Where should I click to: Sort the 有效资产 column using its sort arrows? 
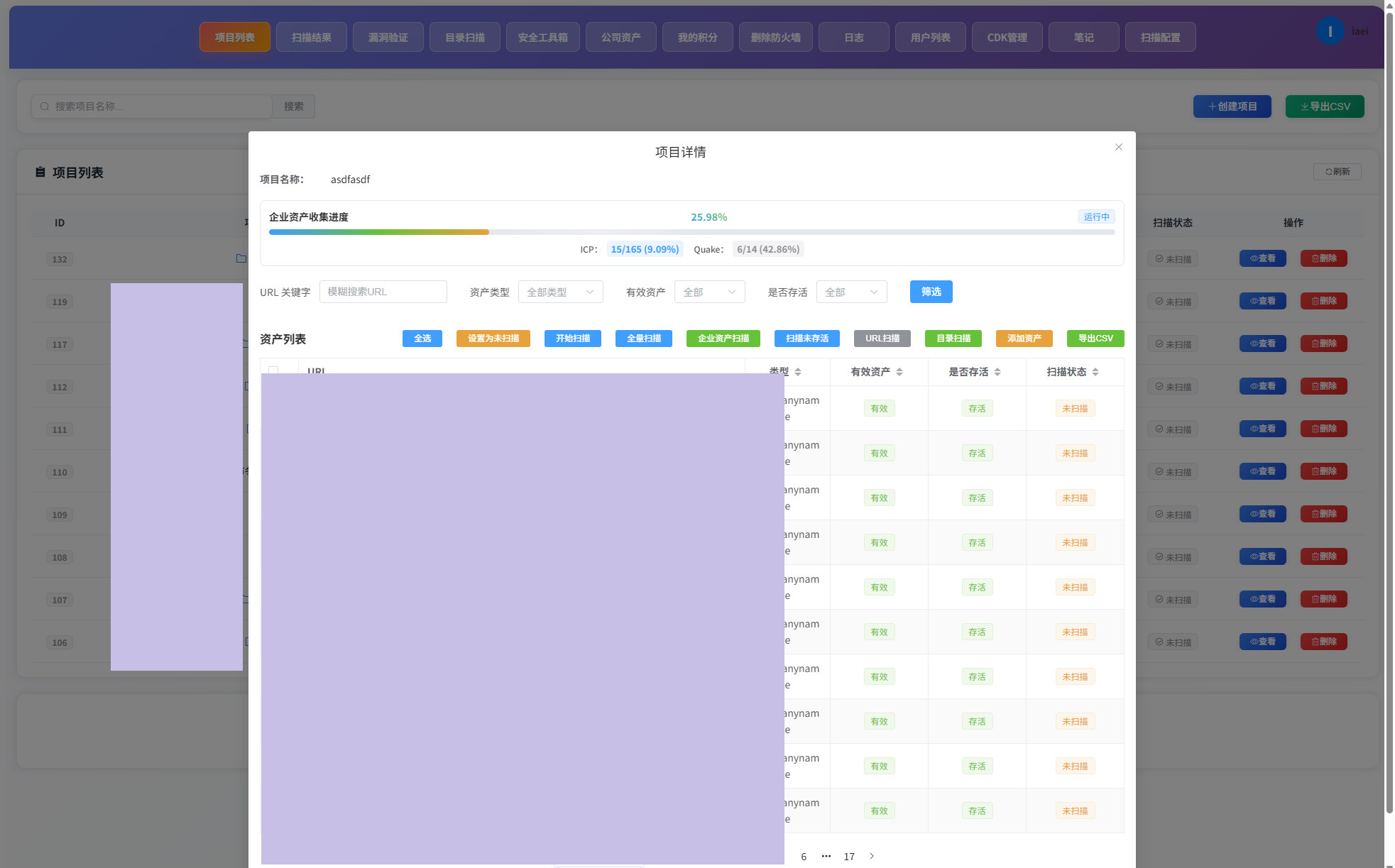[899, 372]
